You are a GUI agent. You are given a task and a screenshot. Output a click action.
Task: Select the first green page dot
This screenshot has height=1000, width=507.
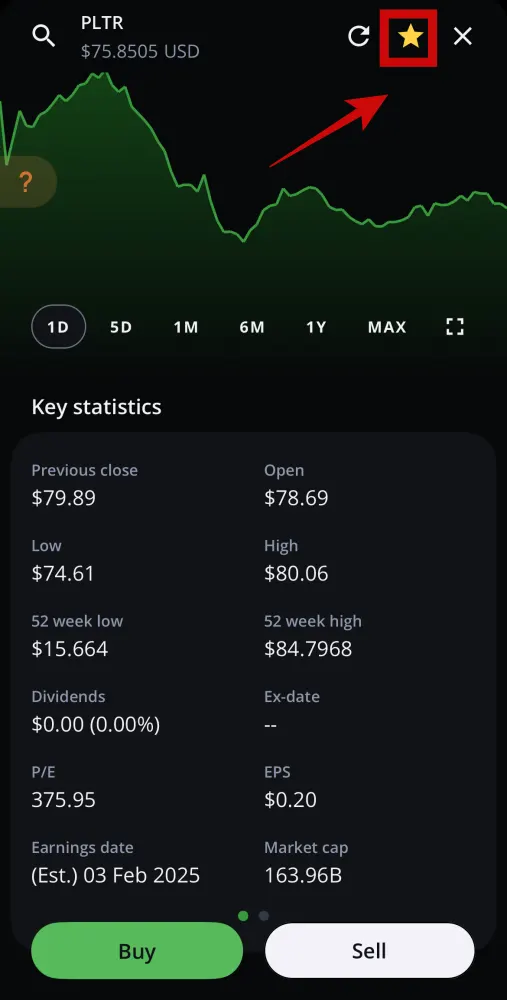243,916
